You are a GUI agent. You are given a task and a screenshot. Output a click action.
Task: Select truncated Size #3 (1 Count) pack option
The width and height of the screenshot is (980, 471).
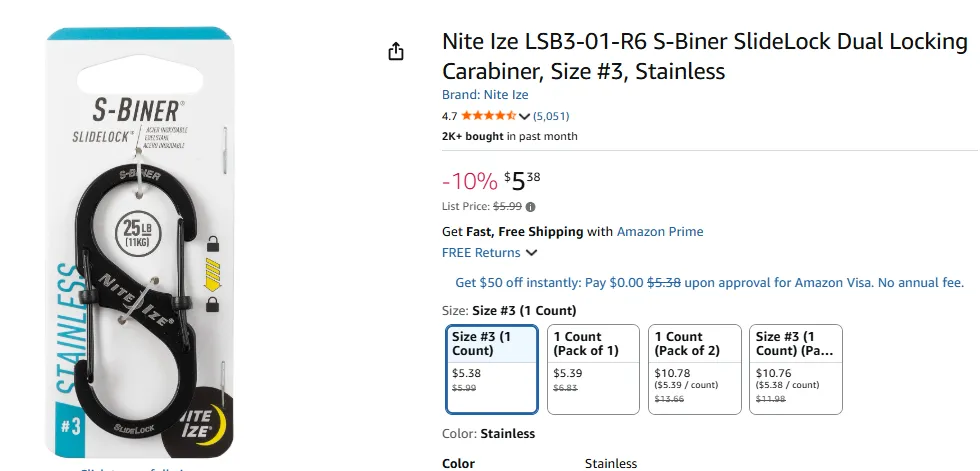coord(796,369)
